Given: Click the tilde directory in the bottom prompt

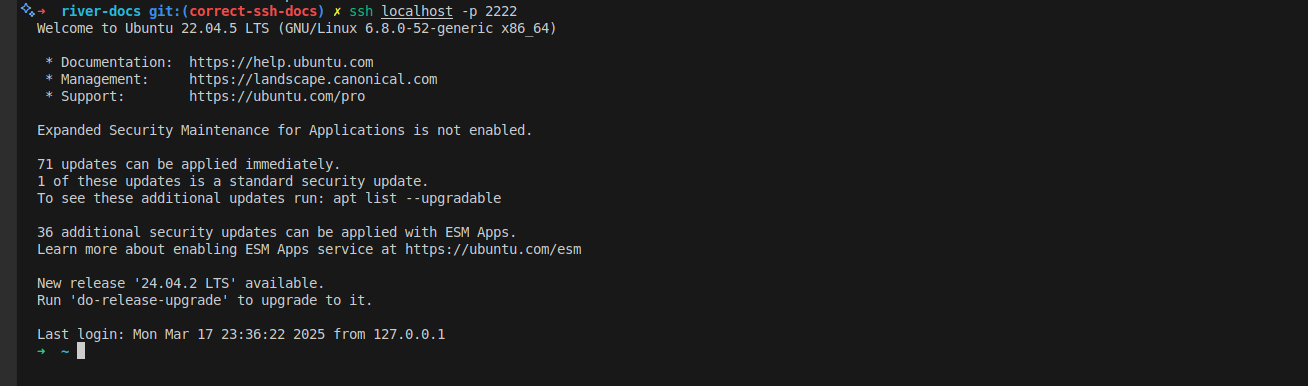Looking at the screenshot, I should click(65, 351).
